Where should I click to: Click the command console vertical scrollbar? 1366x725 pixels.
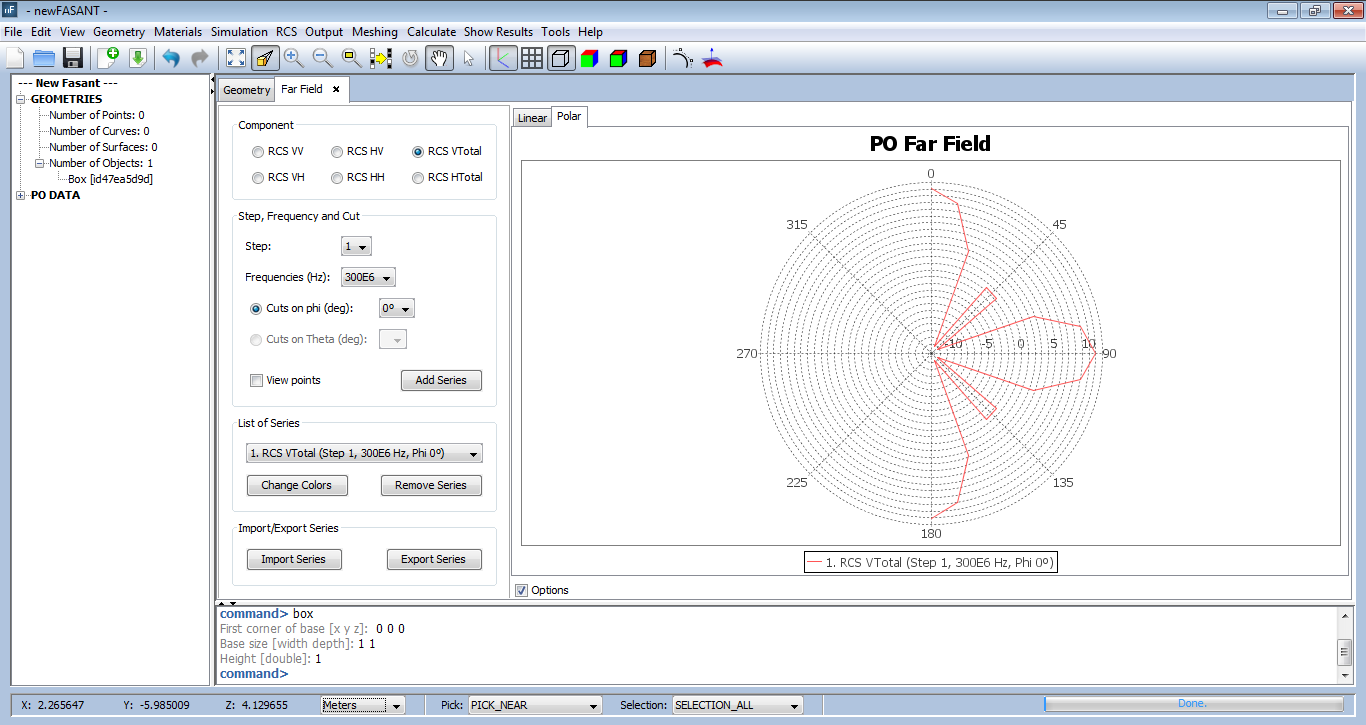pos(1345,650)
